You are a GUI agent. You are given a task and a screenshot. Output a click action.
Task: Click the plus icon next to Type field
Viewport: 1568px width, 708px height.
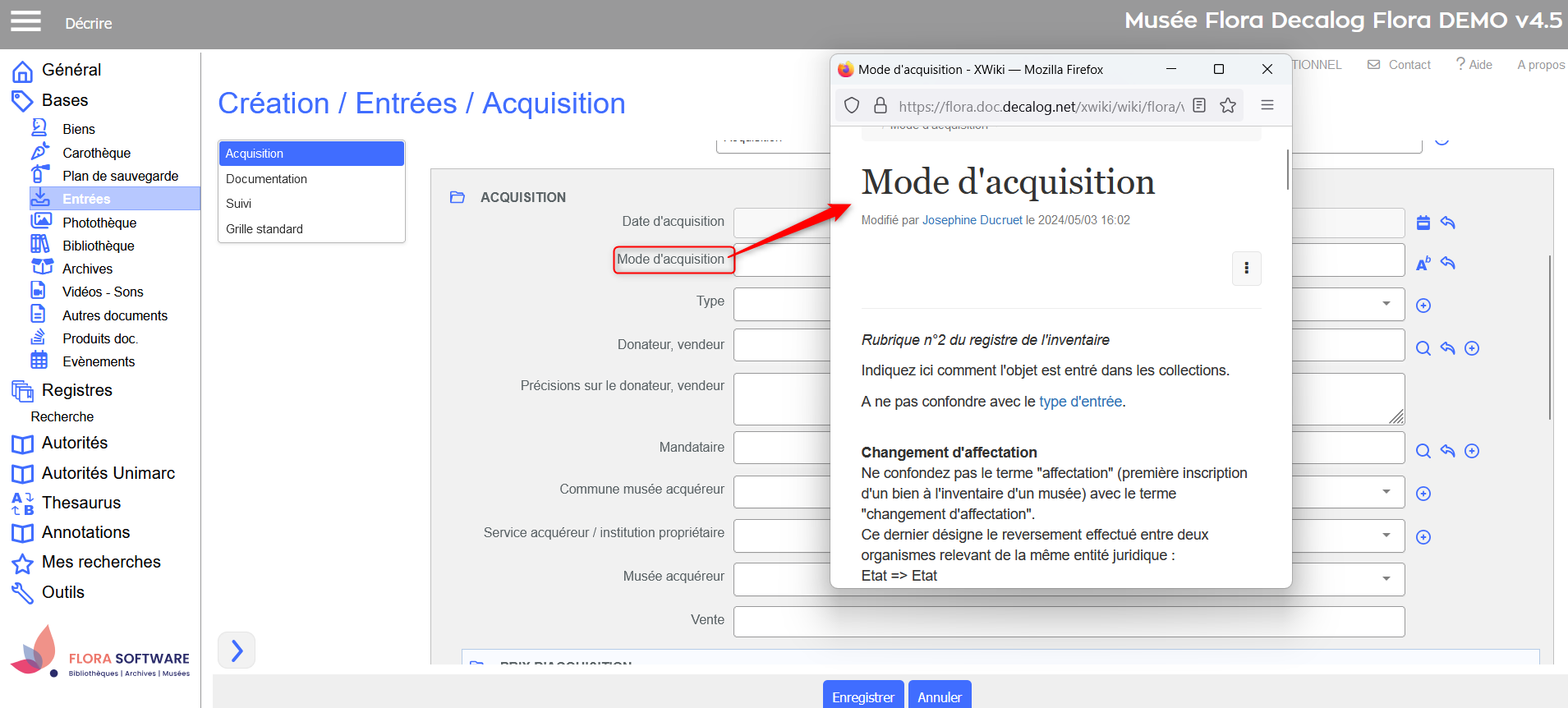(x=1423, y=306)
